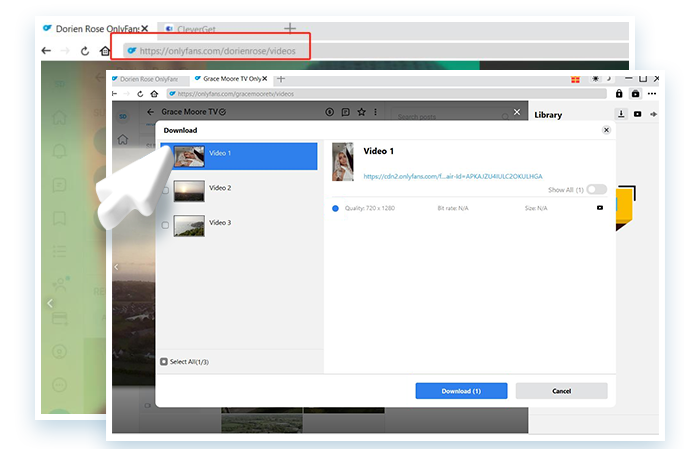This screenshot has width=684, height=449.
Task: Reload the page in back window
Action: click(x=85, y=51)
